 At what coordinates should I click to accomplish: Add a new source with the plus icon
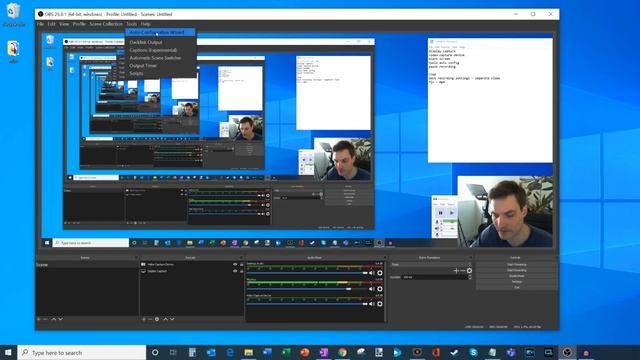coord(144,319)
